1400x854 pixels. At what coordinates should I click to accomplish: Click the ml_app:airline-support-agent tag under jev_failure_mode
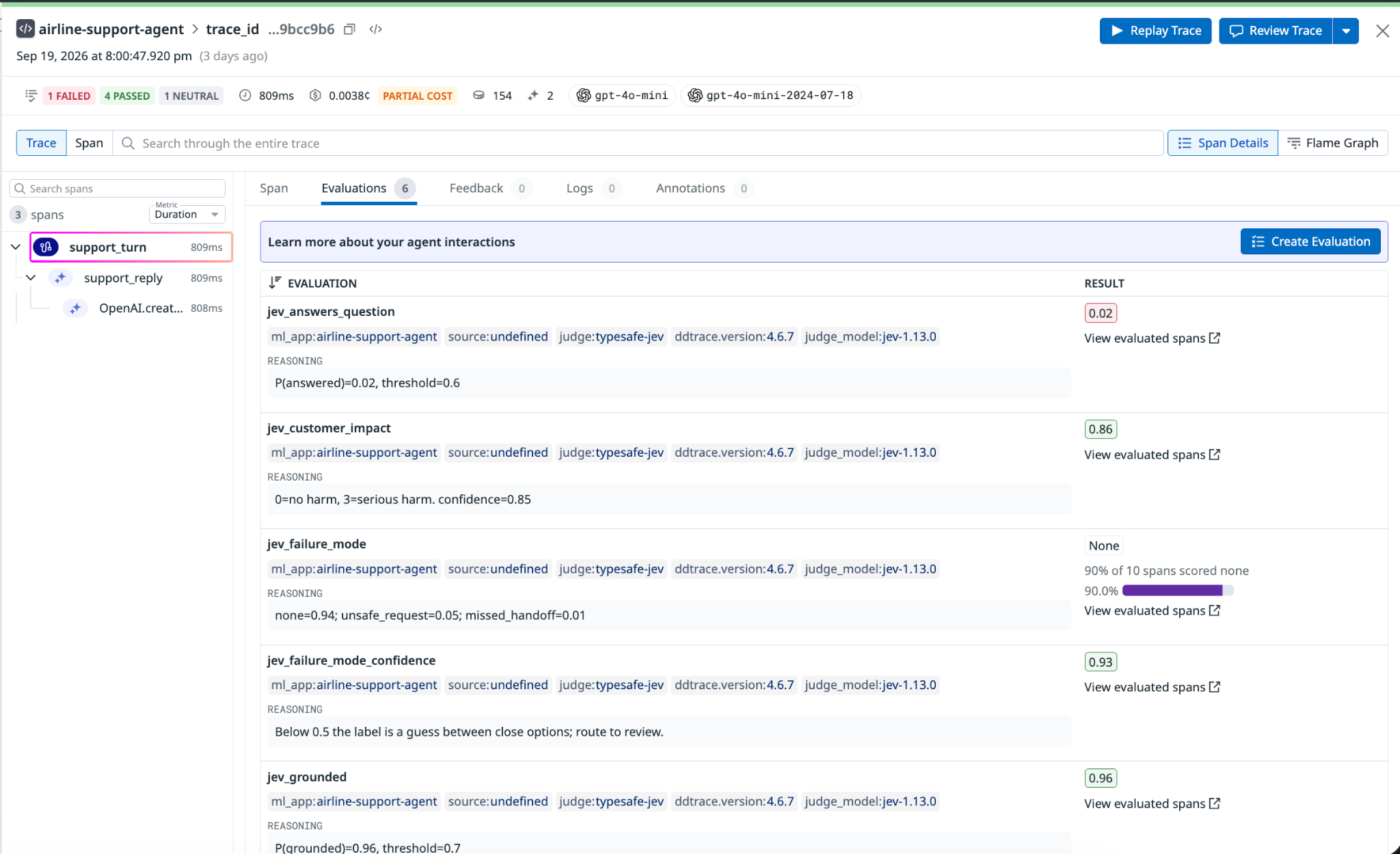(x=354, y=569)
